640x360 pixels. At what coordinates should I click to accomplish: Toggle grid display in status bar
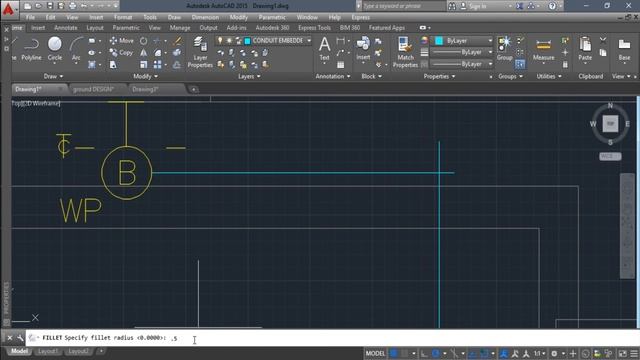[393, 353]
